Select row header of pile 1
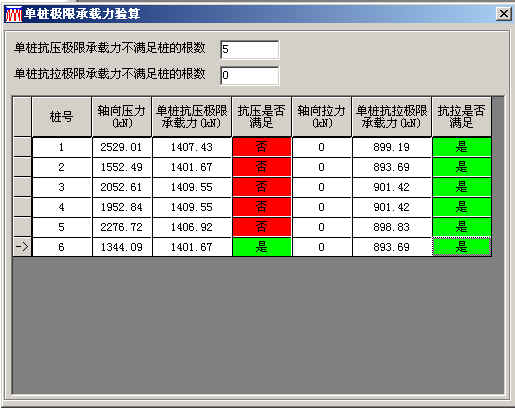This screenshot has height=408, width=515. pyautogui.click(x=22, y=147)
